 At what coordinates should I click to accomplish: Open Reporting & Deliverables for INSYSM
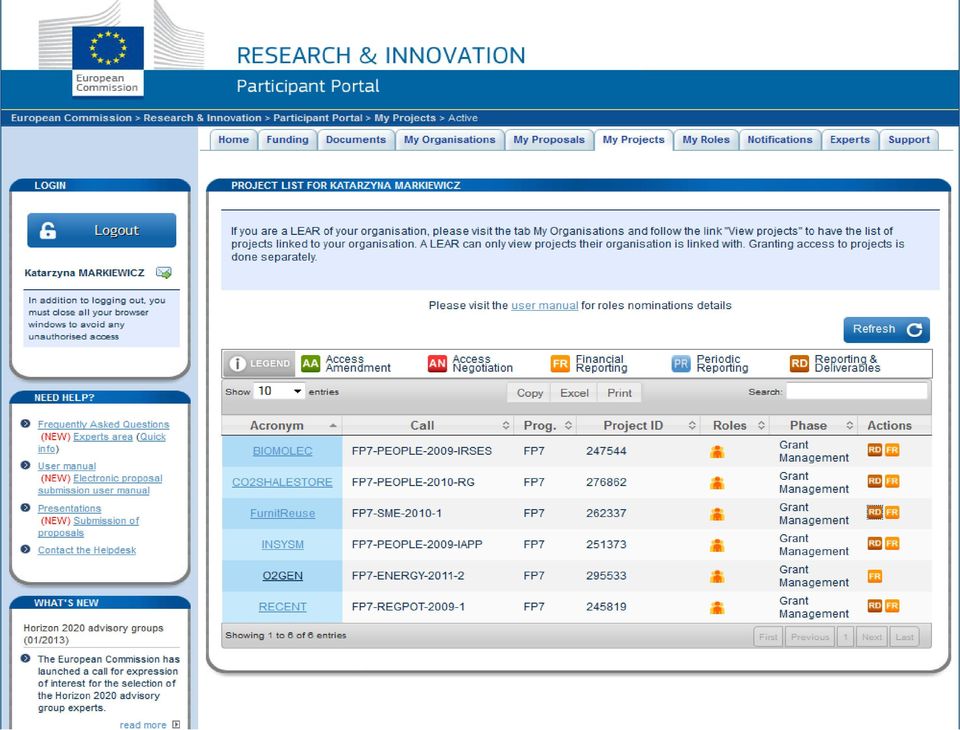pos(874,544)
